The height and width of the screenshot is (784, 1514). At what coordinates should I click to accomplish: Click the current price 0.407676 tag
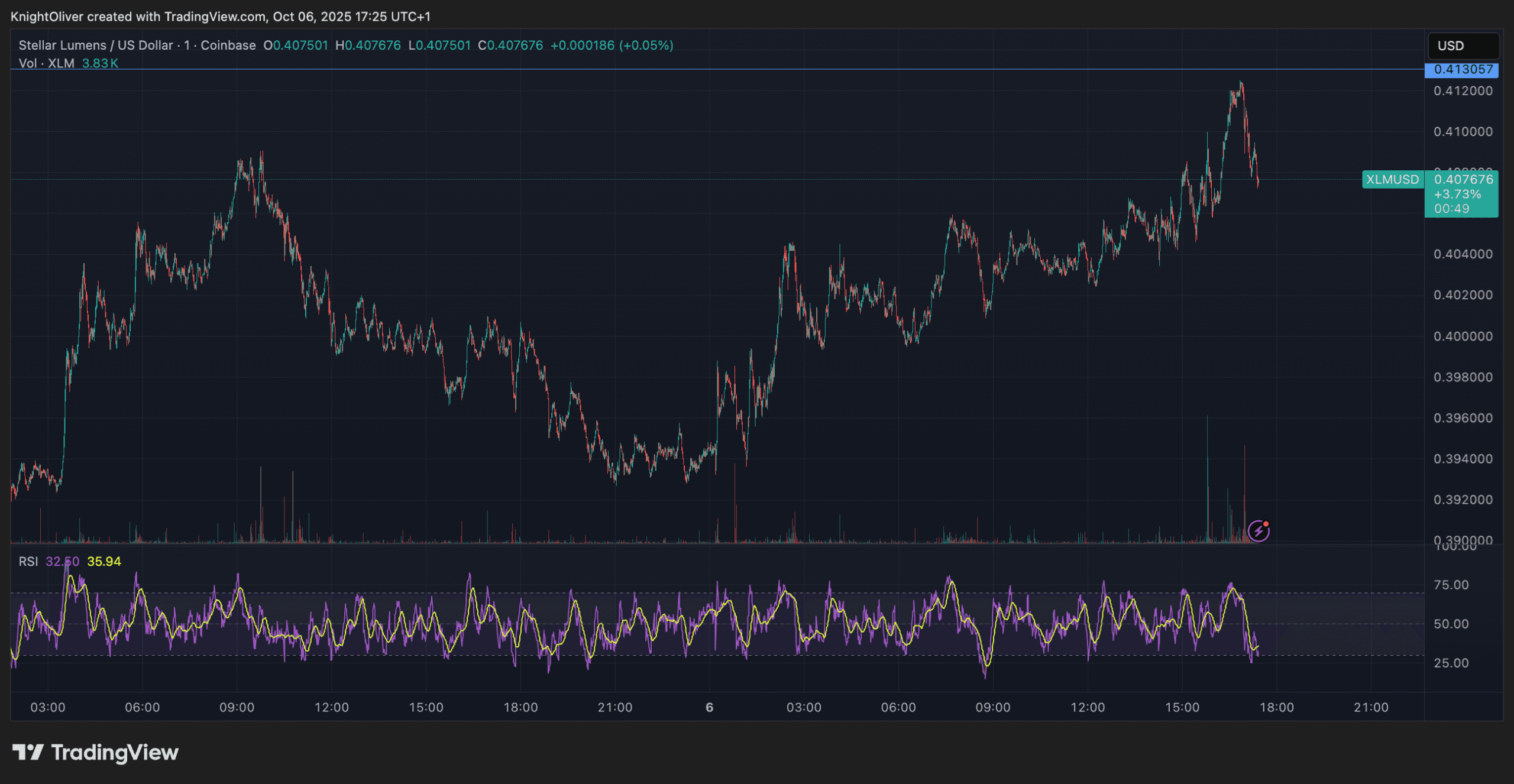click(1463, 179)
